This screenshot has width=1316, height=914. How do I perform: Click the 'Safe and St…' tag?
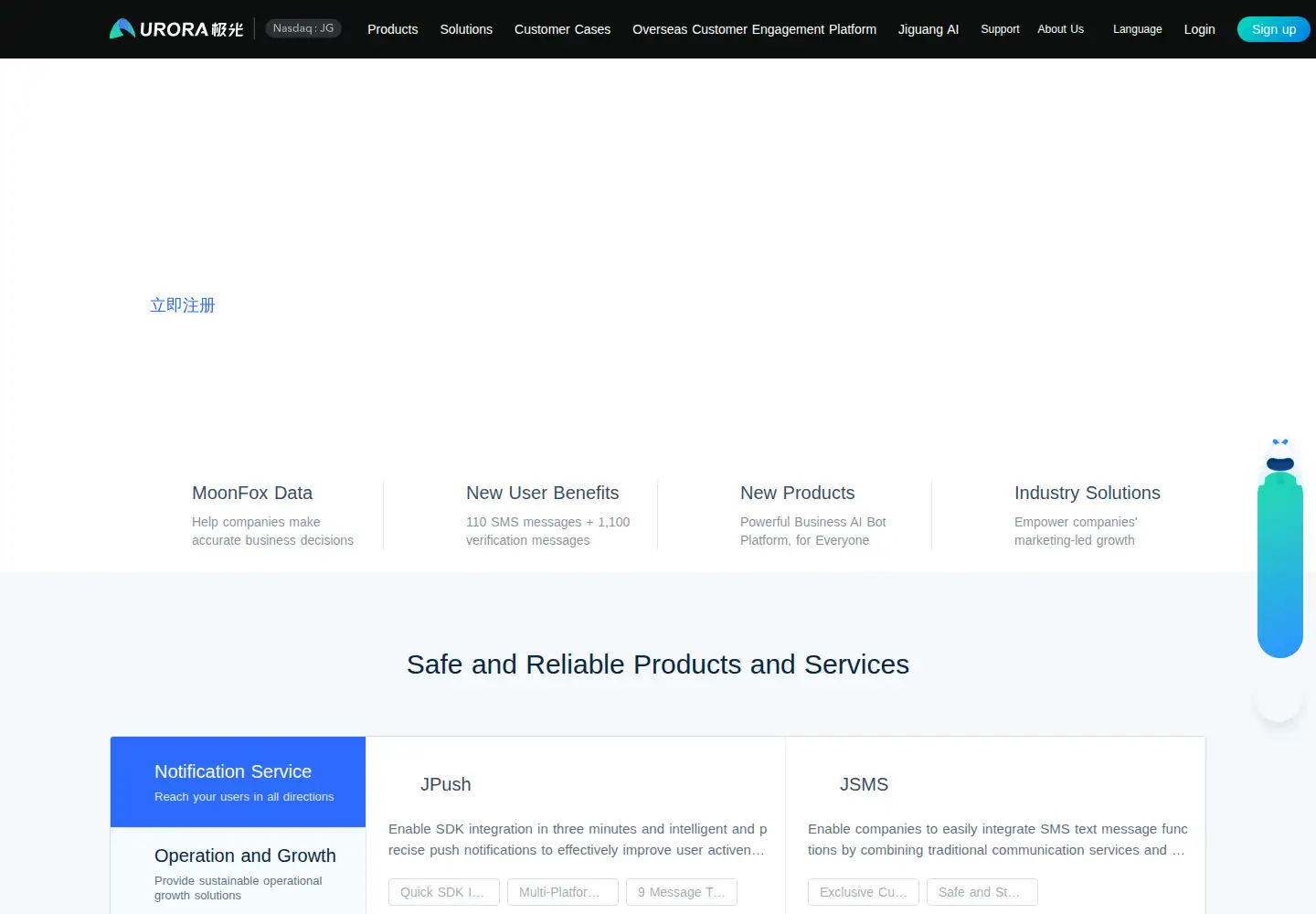click(x=982, y=892)
